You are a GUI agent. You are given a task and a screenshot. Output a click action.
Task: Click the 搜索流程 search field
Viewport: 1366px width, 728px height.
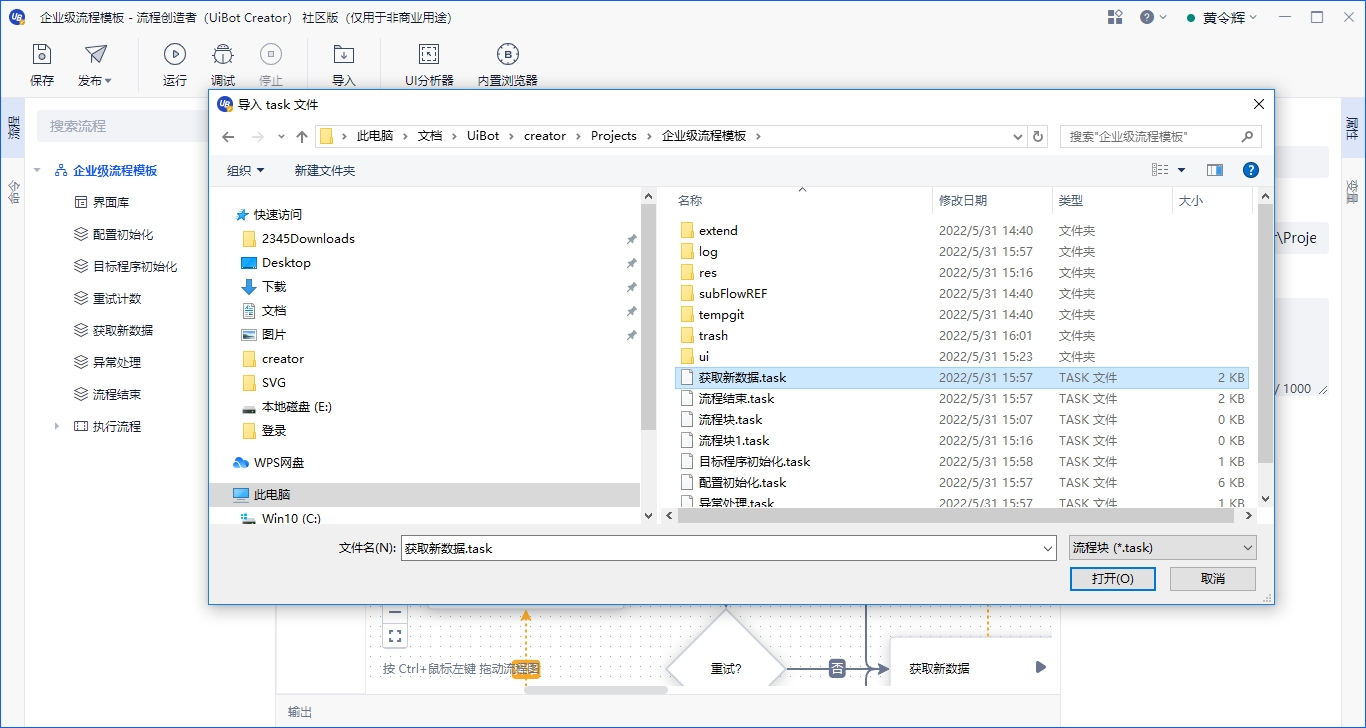pyautogui.click(x=123, y=126)
